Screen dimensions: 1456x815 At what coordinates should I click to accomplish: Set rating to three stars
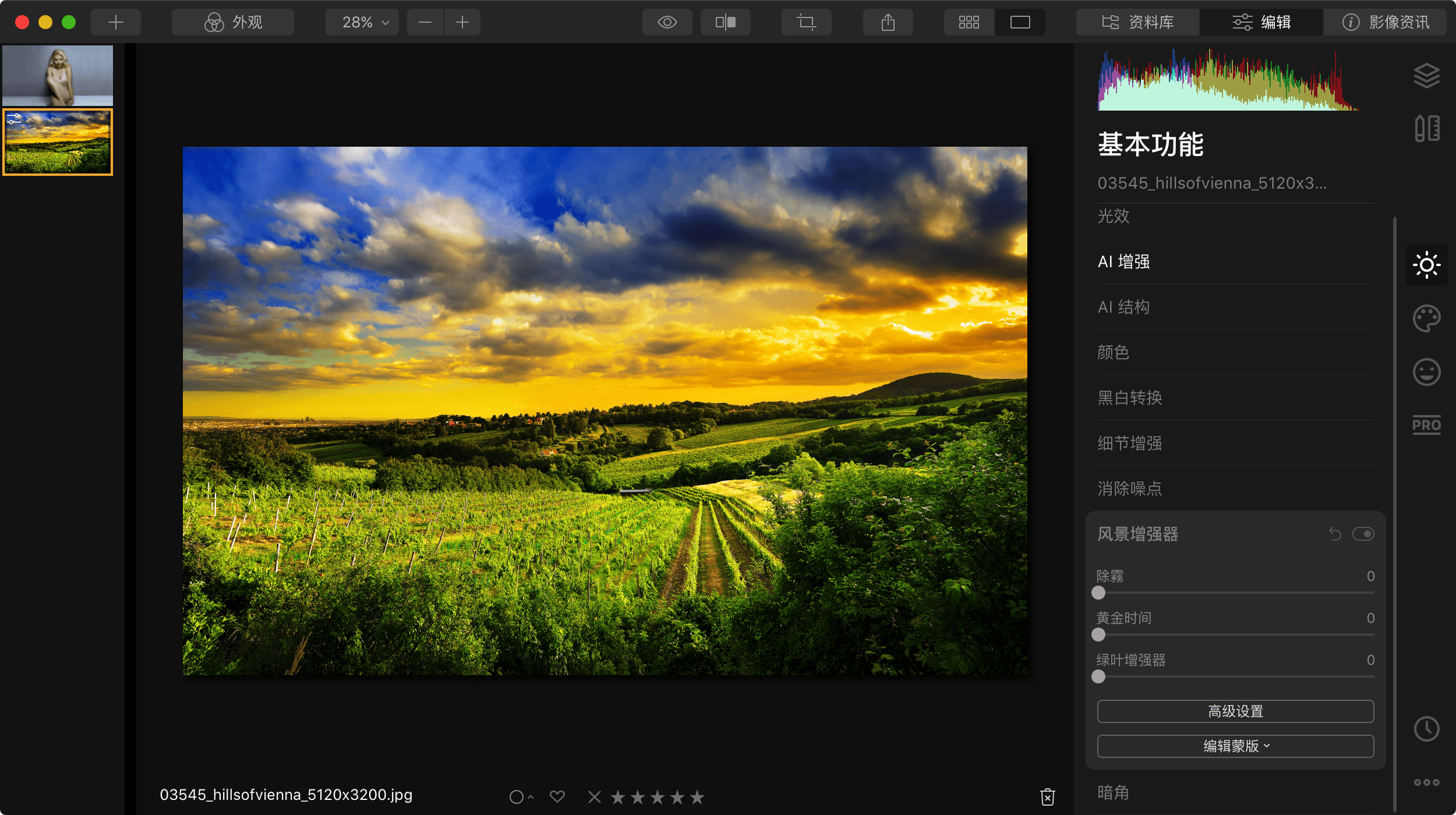tap(658, 797)
